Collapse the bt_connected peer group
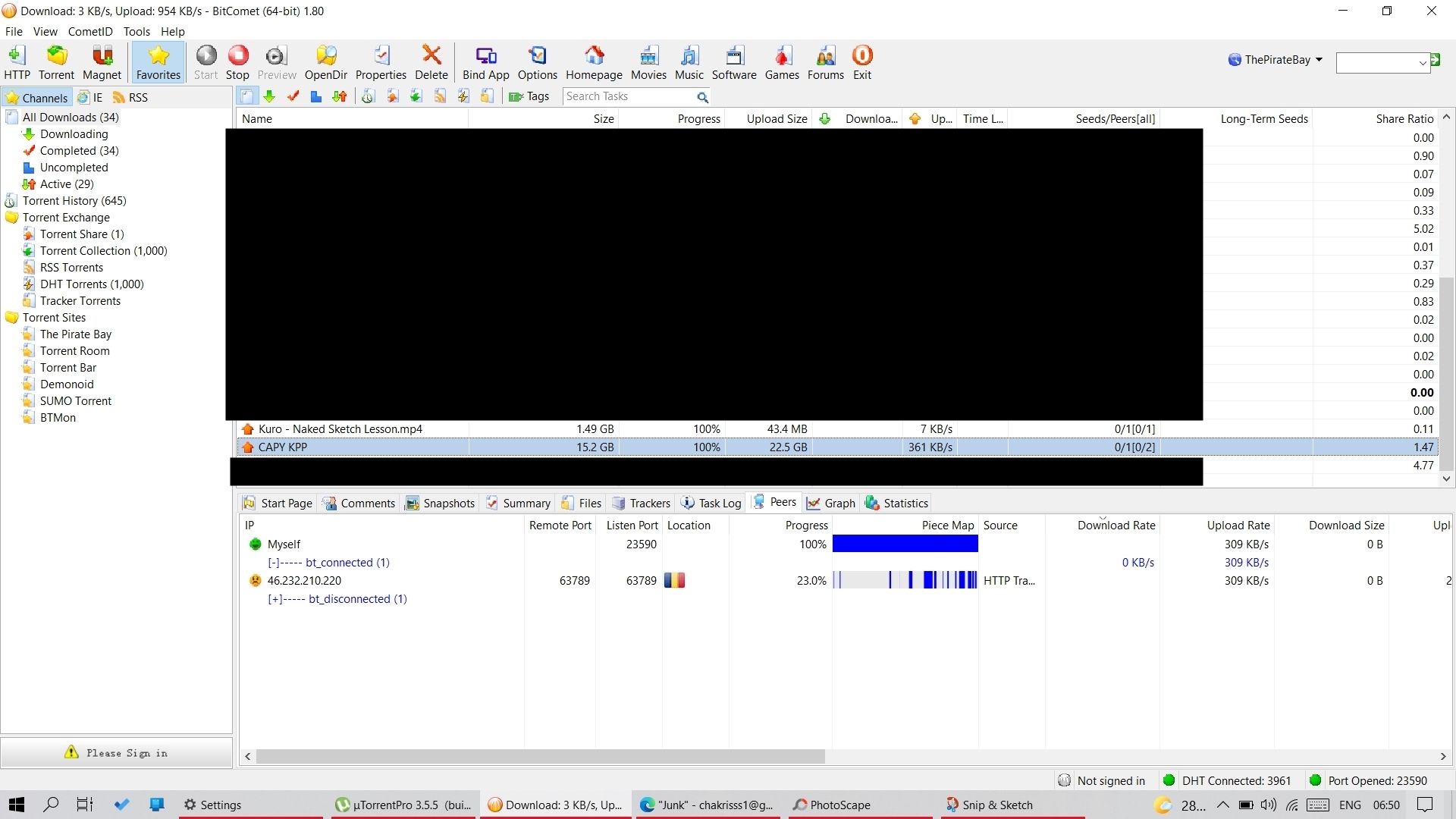The width and height of the screenshot is (1456, 819). point(274,563)
